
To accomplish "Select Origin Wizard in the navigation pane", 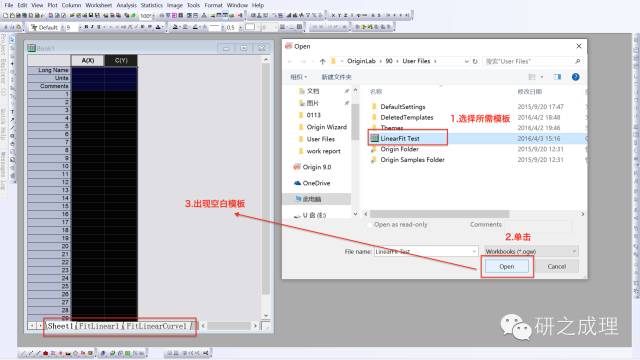I will (327, 127).
